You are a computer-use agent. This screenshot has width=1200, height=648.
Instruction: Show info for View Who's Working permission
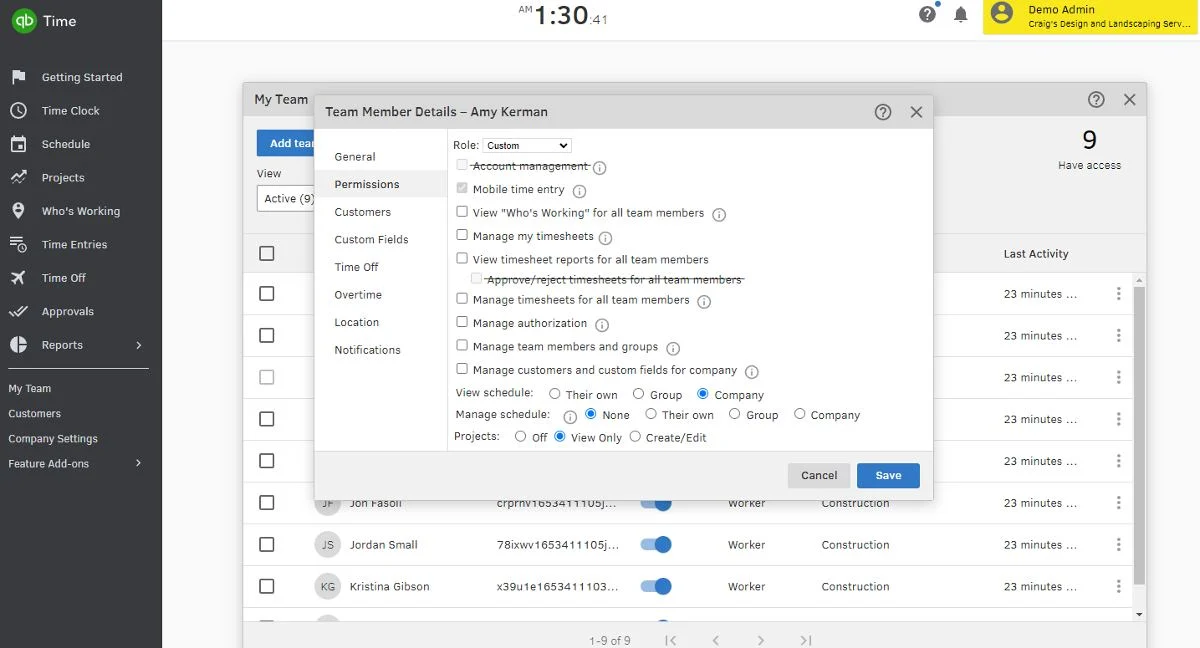(719, 214)
